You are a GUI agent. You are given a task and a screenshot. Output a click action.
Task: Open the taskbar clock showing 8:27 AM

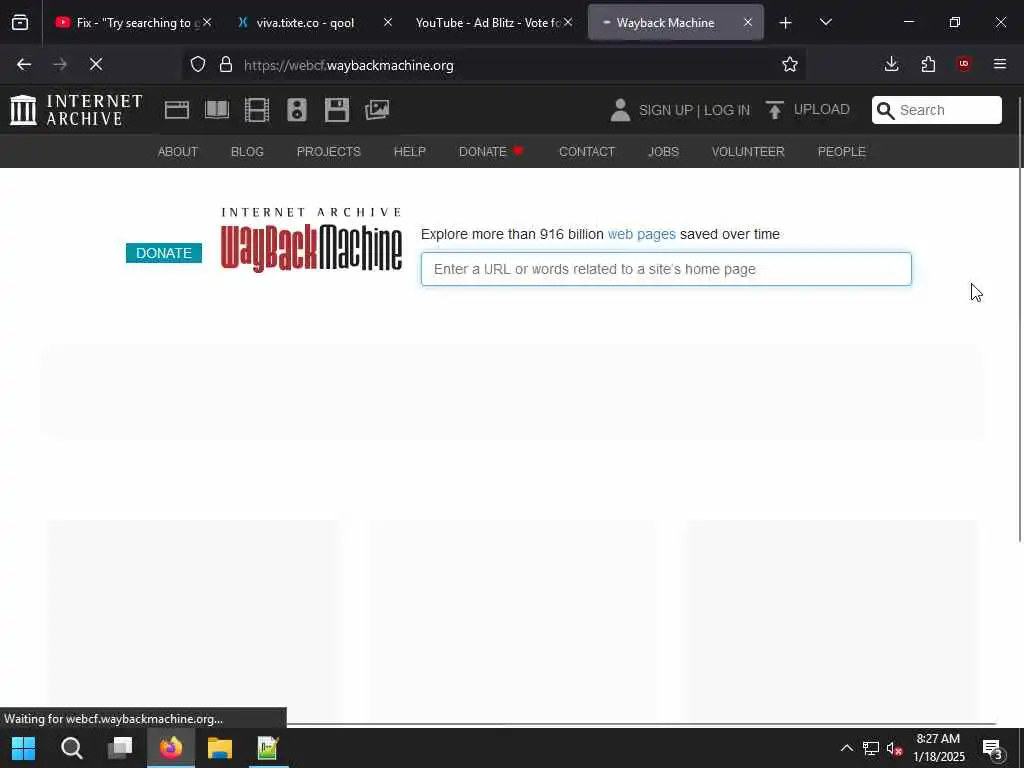coord(938,748)
